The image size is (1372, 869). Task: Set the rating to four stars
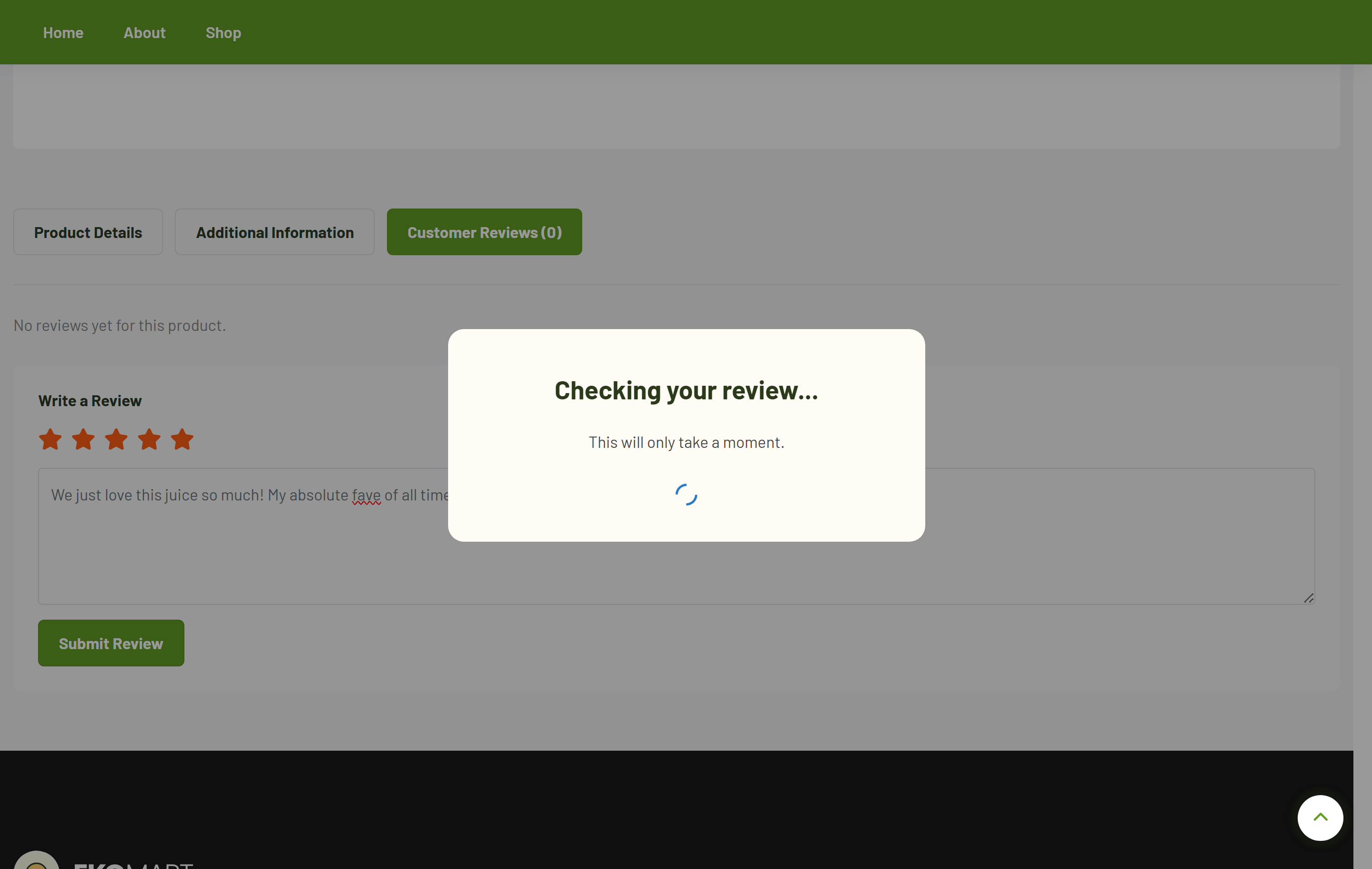[x=149, y=439]
